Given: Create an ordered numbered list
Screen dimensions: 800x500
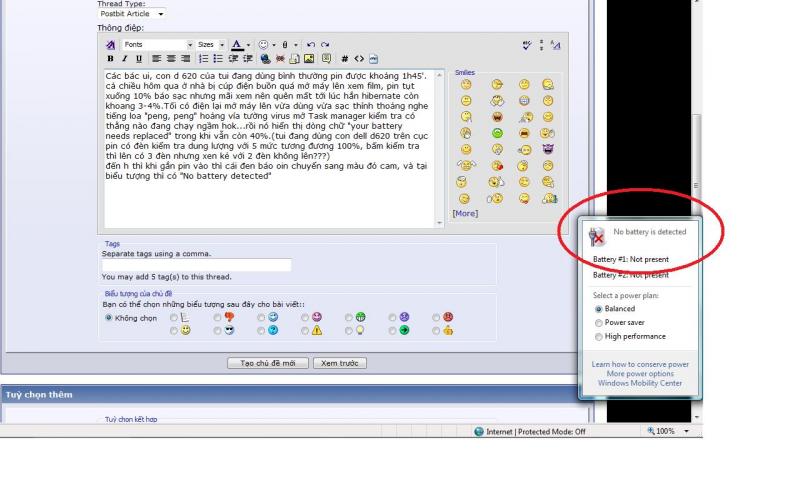Looking at the screenshot, I should coord(204,59).
